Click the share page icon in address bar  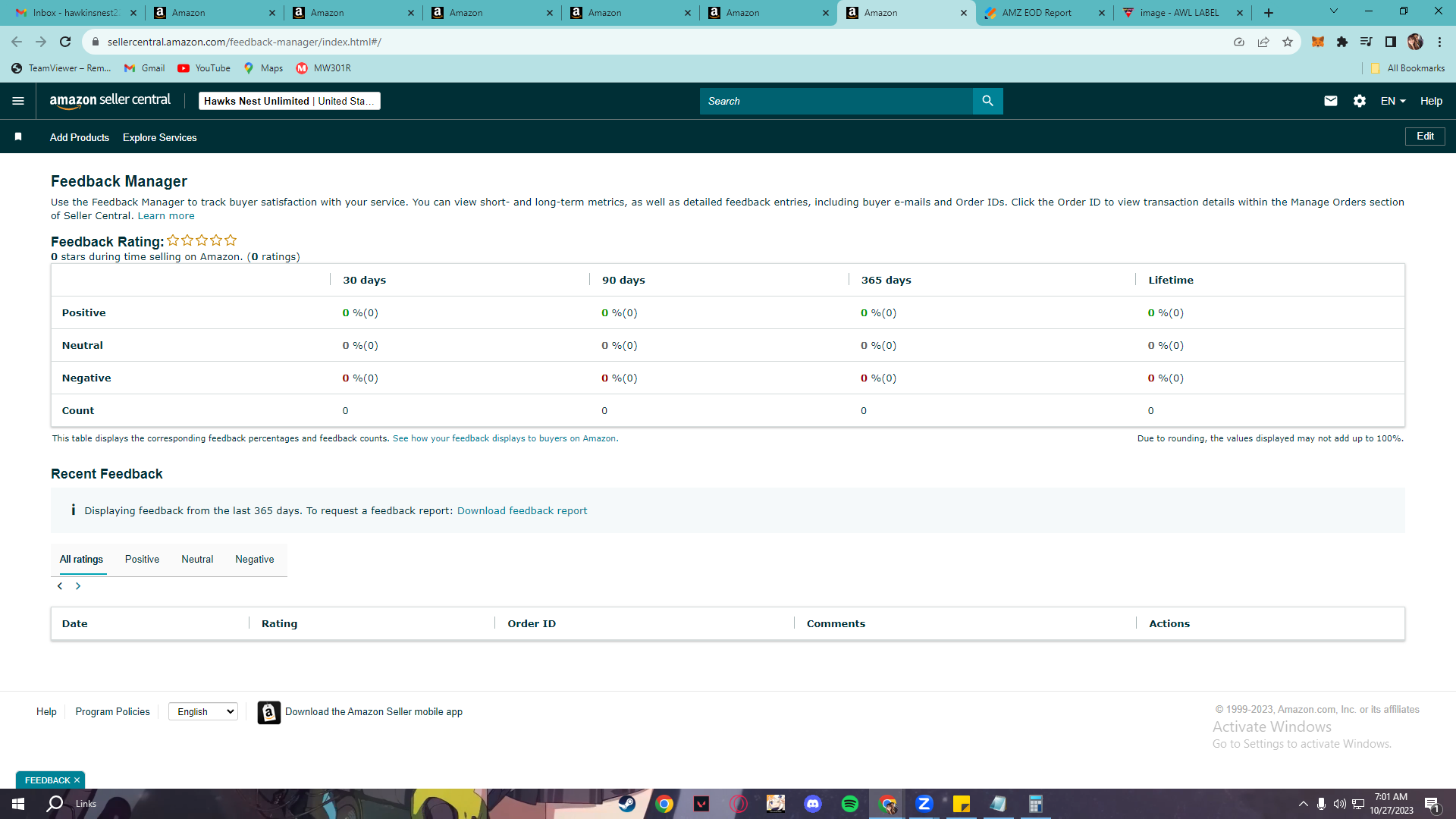tap(1263, 42)
